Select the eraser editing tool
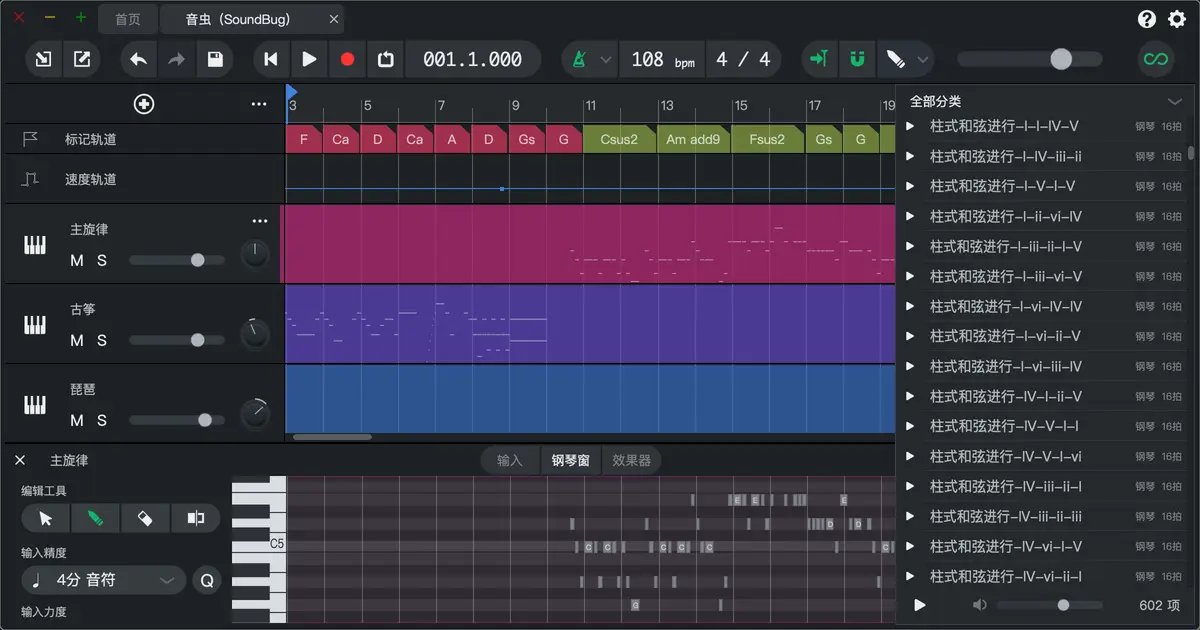Image resolution: width=1200 pixels, height=630 pixels. (145, 518)
